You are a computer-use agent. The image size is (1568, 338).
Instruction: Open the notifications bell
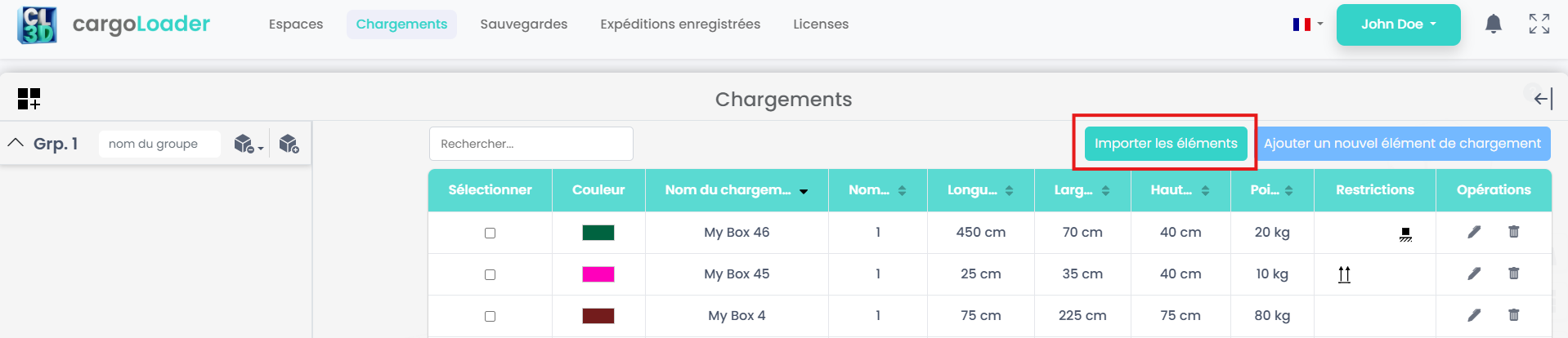1493,24
